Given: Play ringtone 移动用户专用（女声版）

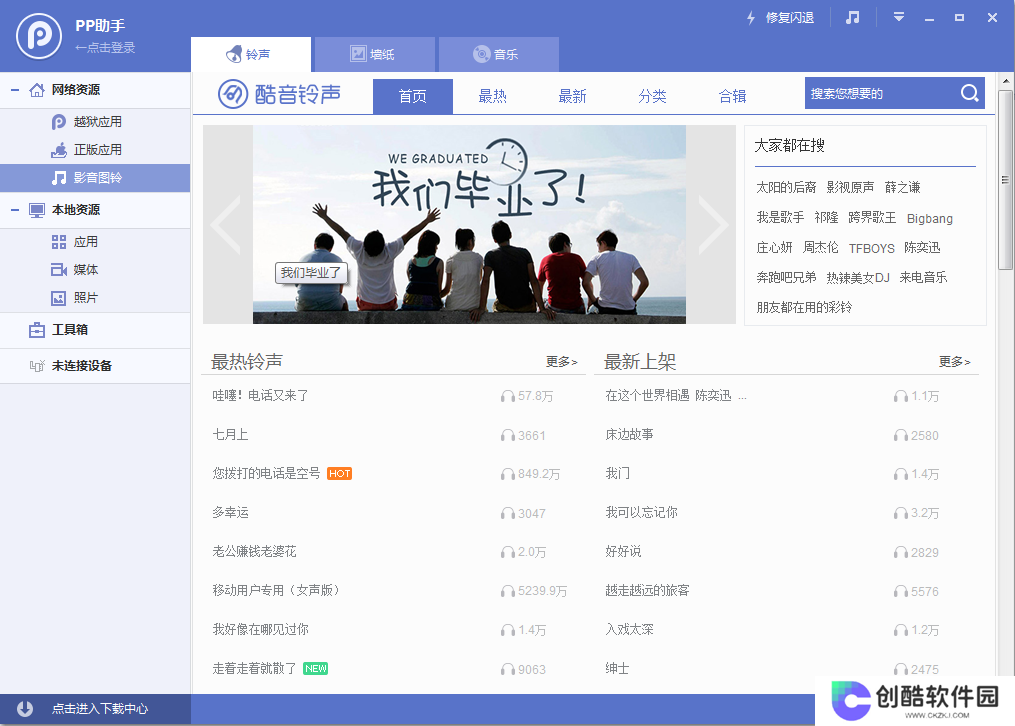Looking at the screenshot, I should coord(276,590).
